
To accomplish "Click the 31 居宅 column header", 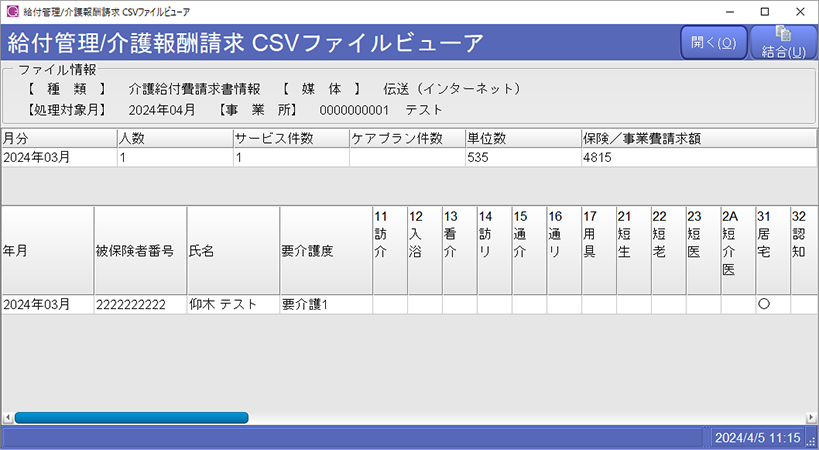I will 773,251.
